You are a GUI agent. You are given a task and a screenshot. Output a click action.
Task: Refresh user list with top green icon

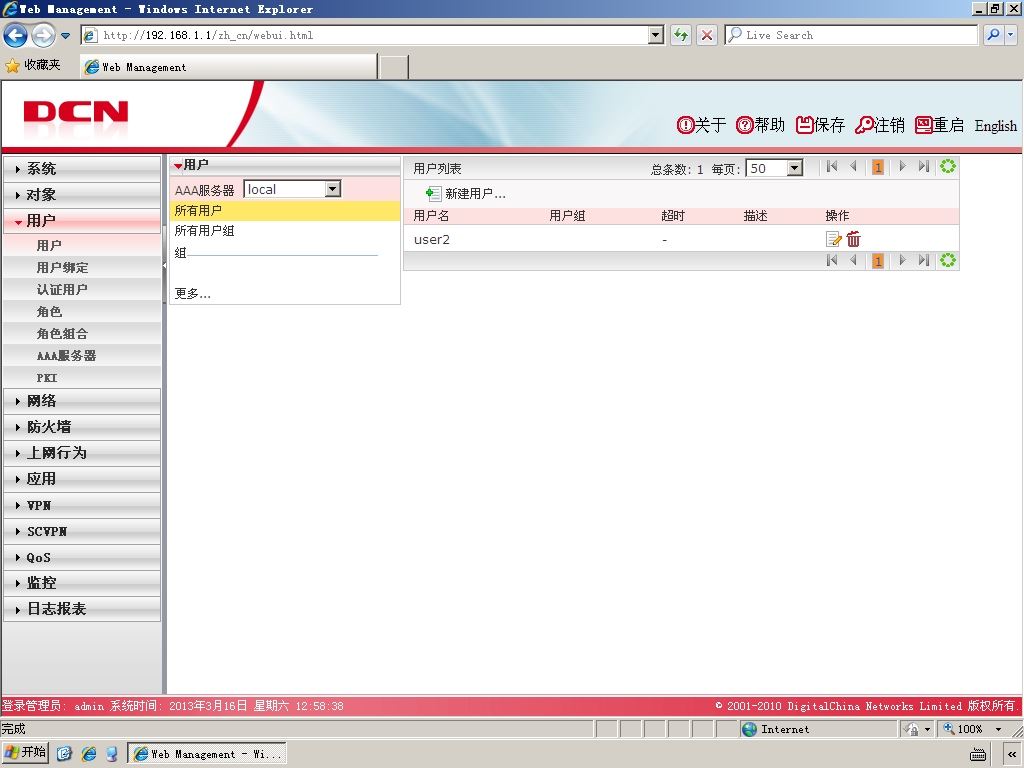[948, 167]
